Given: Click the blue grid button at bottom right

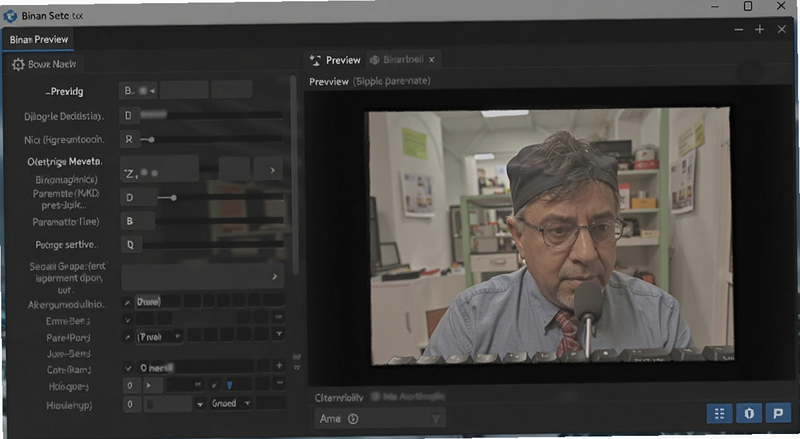Looking at the screenshot, I should click(x=719, y=413).
